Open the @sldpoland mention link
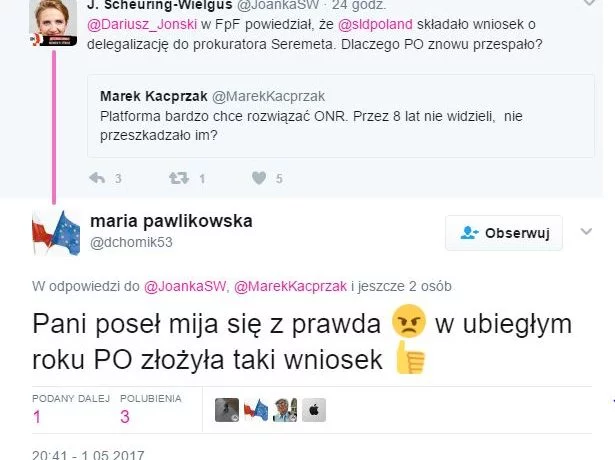 coord(375,24)
